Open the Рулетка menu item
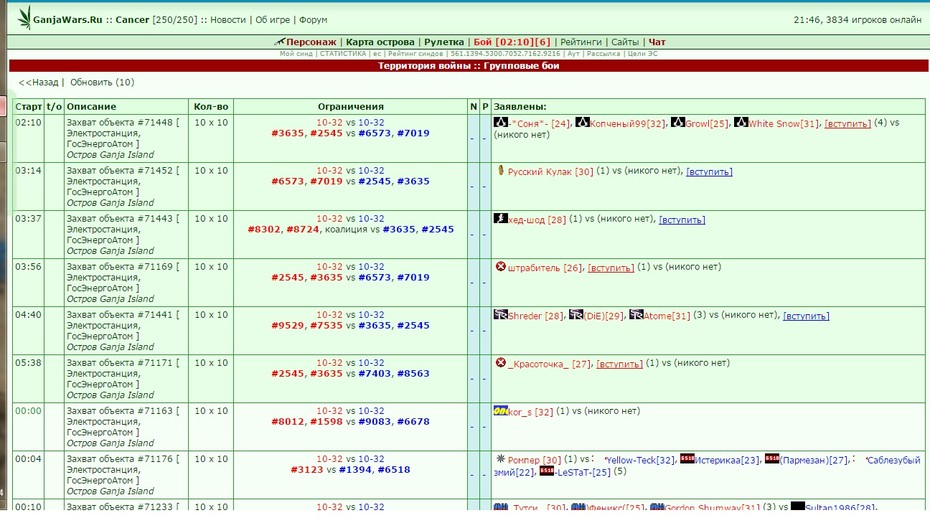Image resolution: width=930 pixels, height=523 pixels. (x=444, y=42)
